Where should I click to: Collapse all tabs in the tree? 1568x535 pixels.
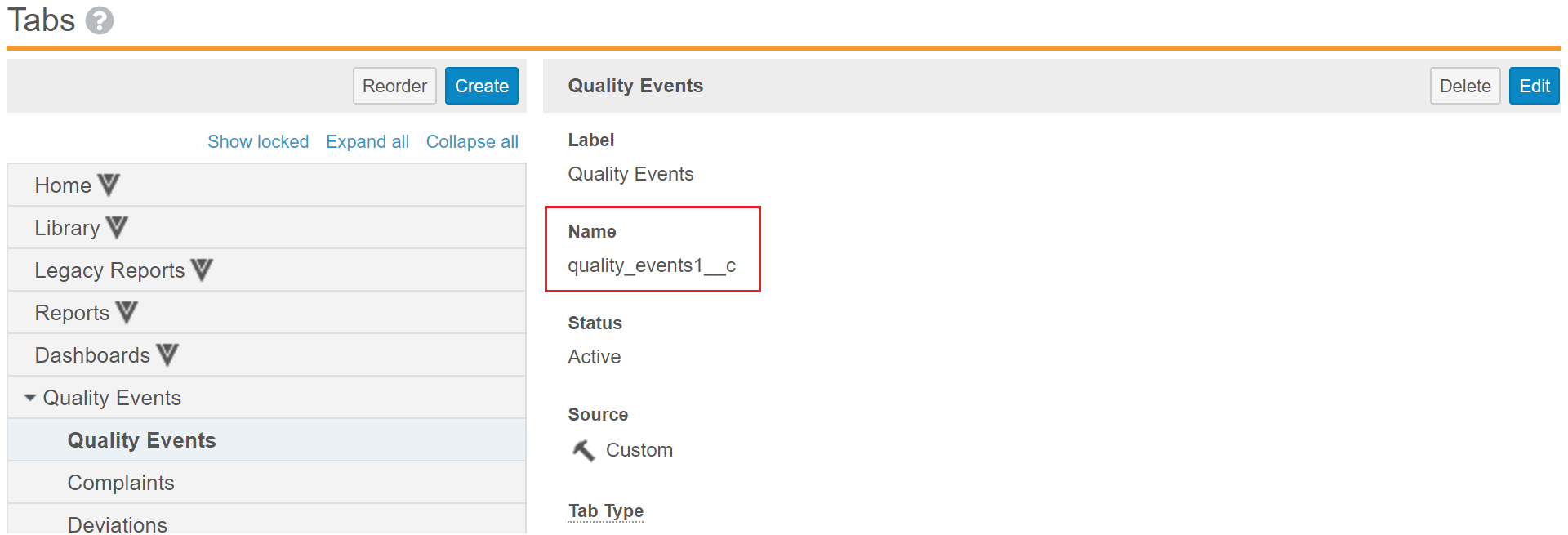[472, 141]
